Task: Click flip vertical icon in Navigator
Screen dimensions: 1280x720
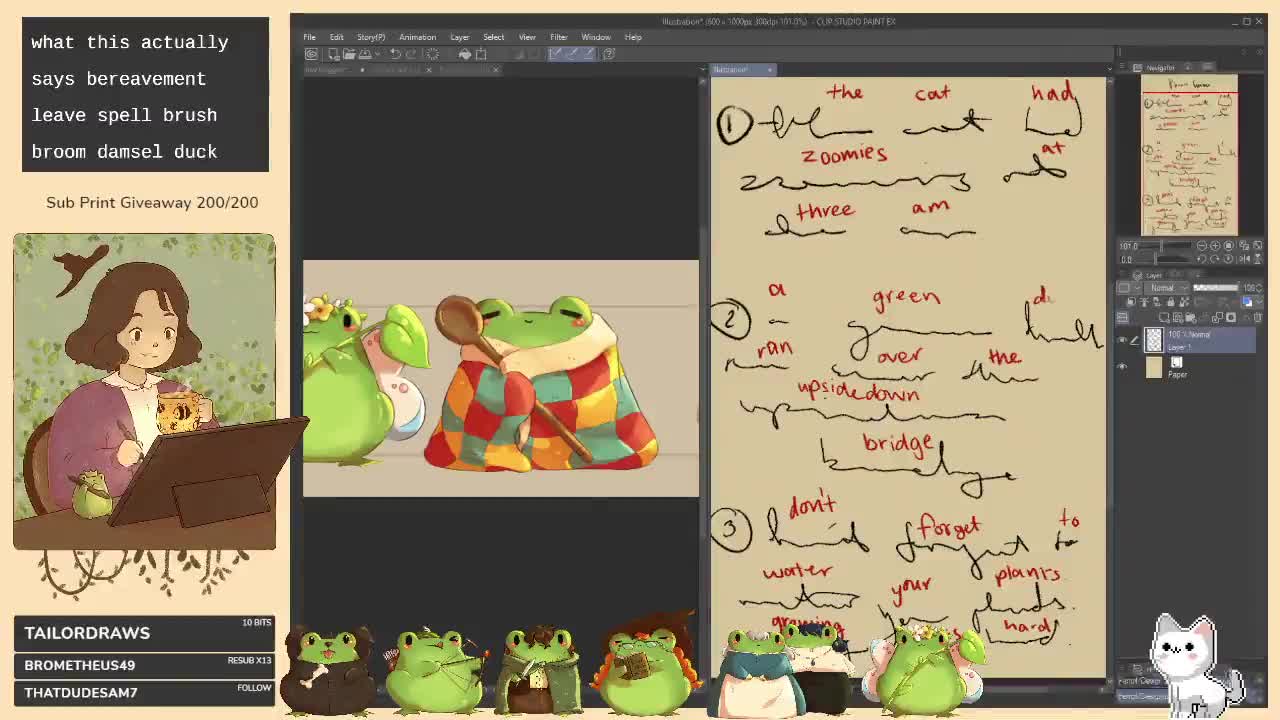Action: click(x=1257, y=260)
